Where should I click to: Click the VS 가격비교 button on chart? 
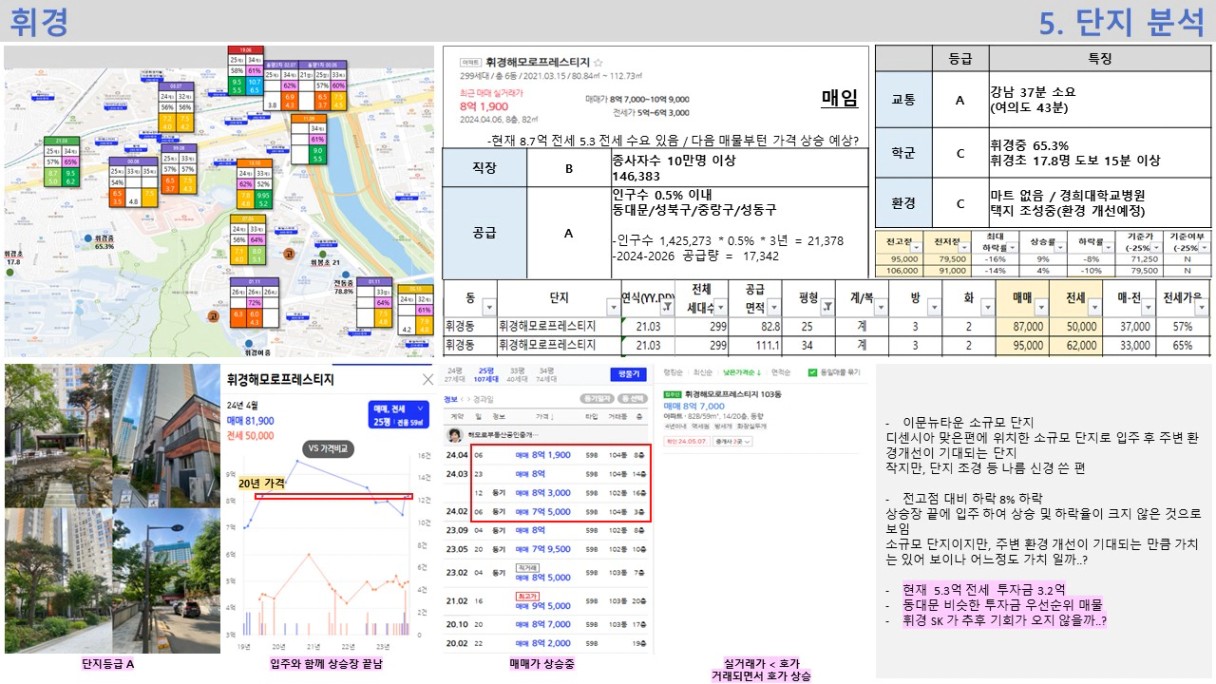click(330, 449)
